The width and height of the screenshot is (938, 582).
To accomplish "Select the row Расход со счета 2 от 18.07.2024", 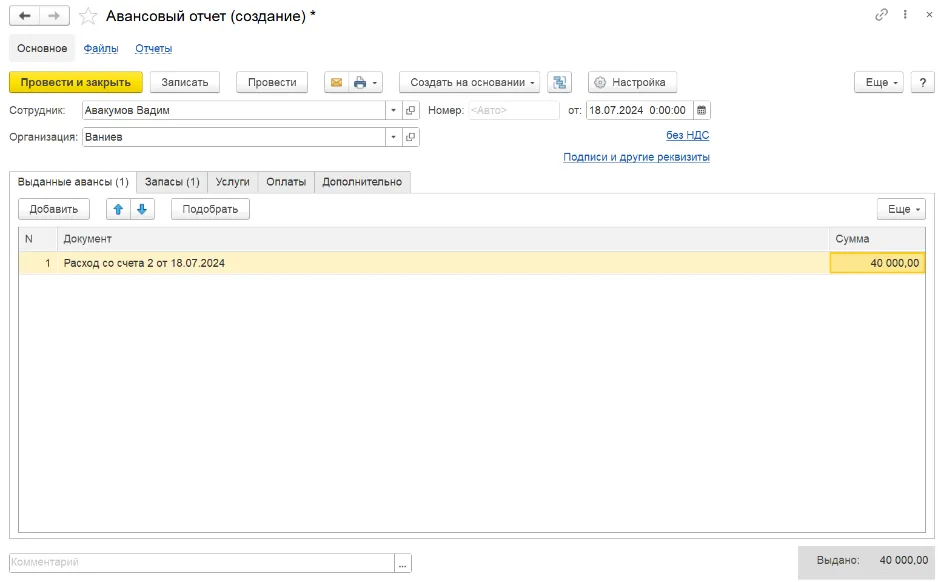I will pyautogui.click(x=472, y=263).
